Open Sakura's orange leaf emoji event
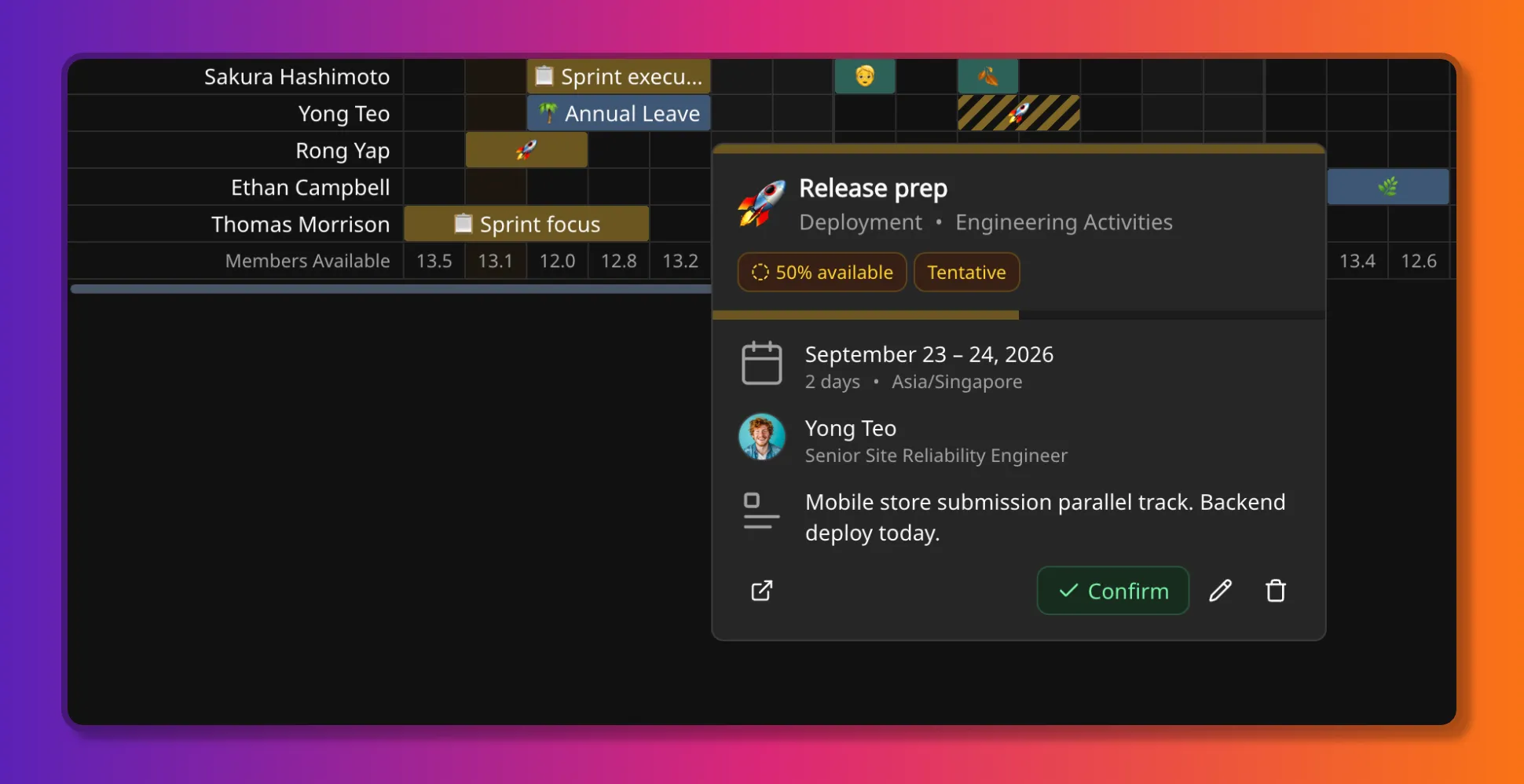1524x784 pixels. click(x=987, y=76)
